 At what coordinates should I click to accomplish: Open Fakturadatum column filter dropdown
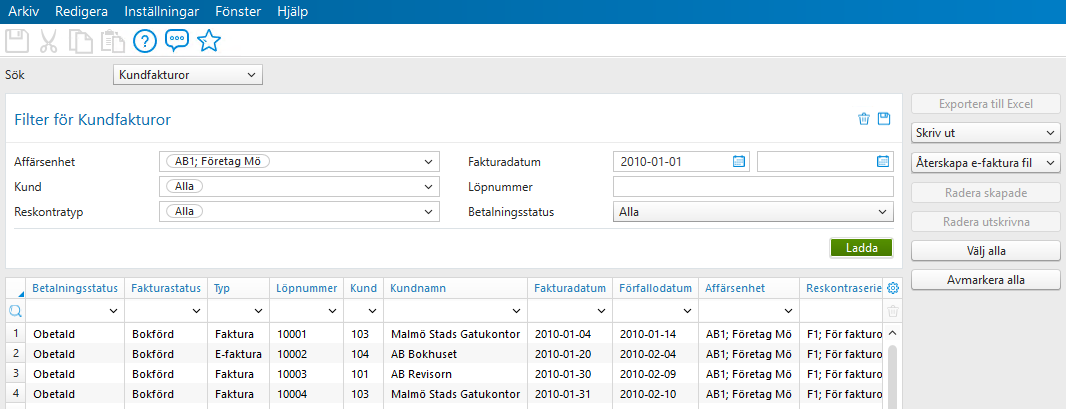(x=602, y=311)
